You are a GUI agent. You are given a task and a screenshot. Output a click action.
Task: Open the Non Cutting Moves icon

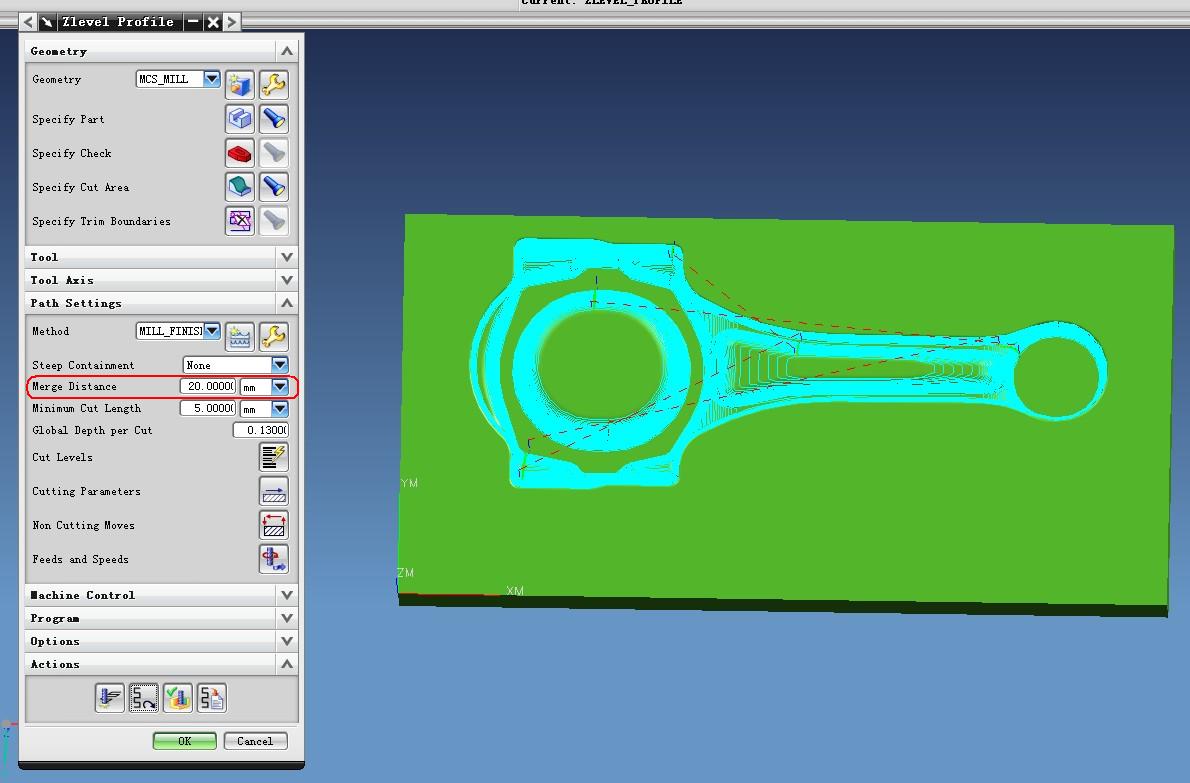tap(273, 525)
